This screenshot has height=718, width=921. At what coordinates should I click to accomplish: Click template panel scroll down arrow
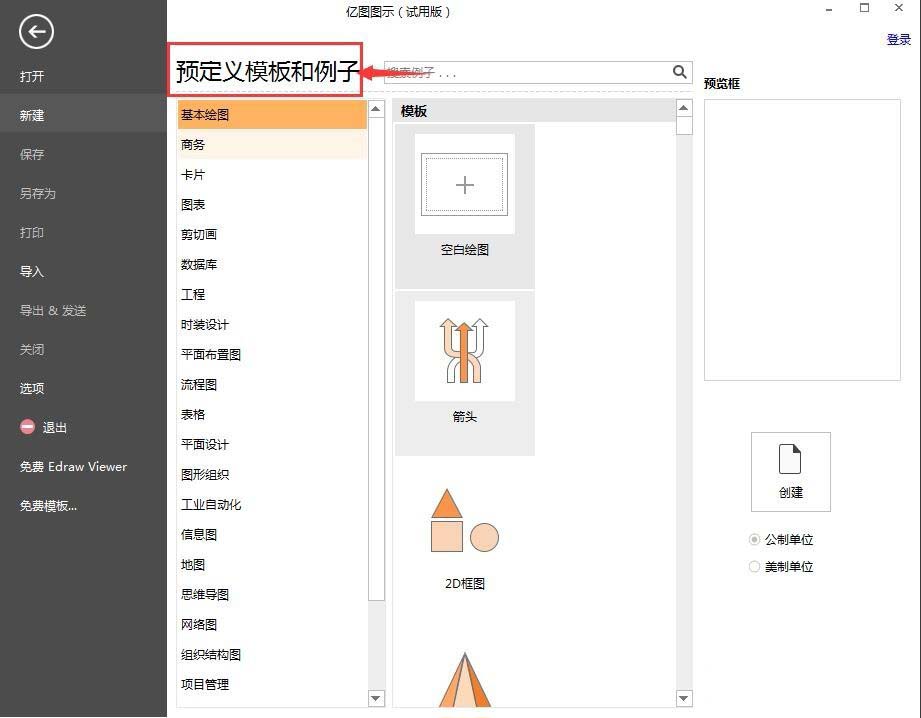(684, 698)
